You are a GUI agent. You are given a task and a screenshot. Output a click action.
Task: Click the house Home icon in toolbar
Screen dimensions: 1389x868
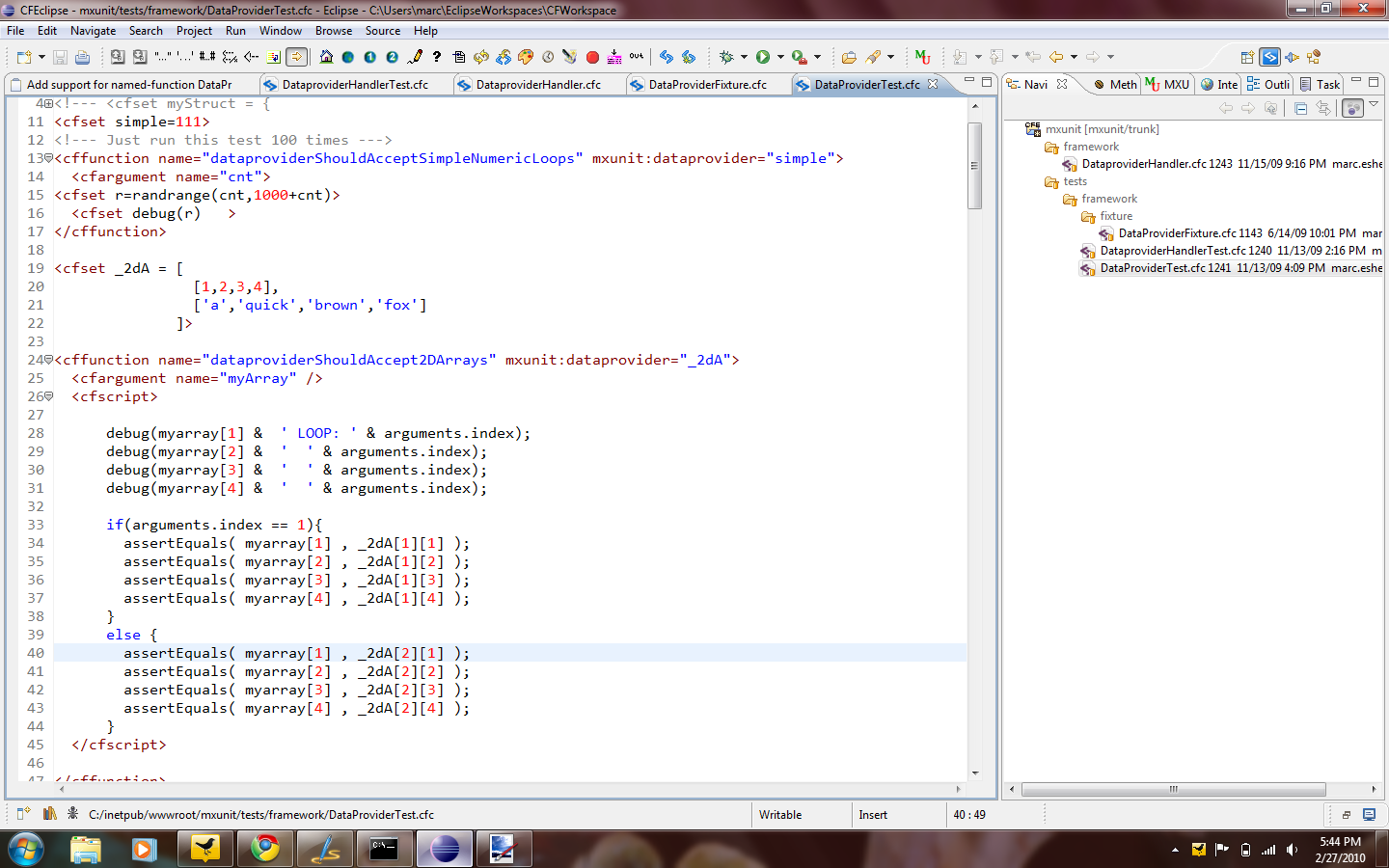click(326, 57)
